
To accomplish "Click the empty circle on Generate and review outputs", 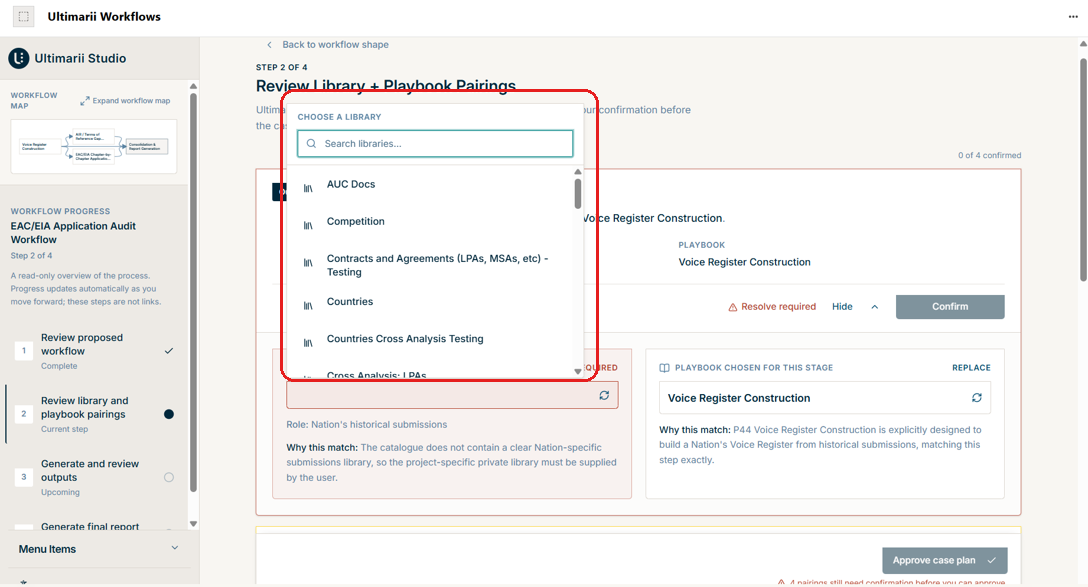I will tap(169, 477).
